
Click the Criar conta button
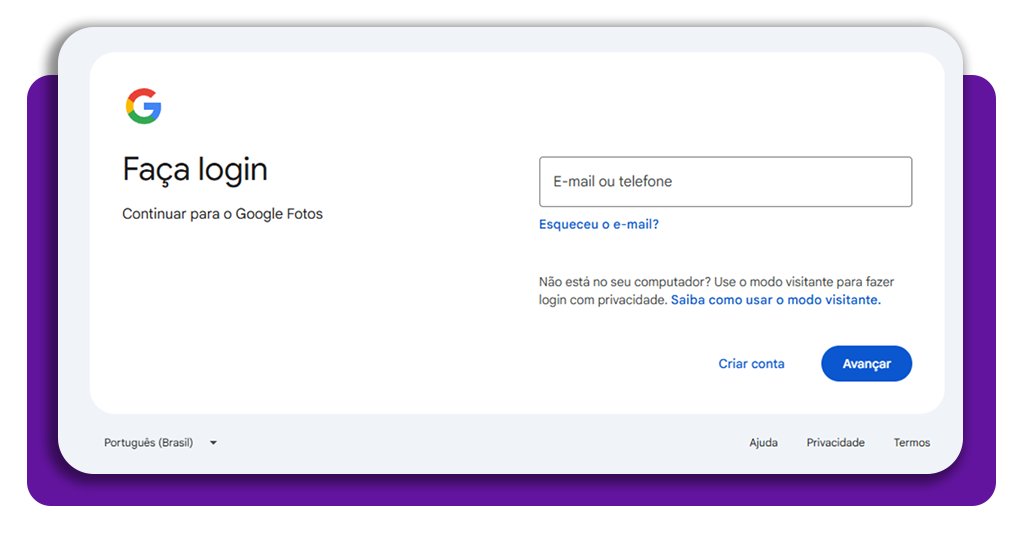[x=751, y=364]
